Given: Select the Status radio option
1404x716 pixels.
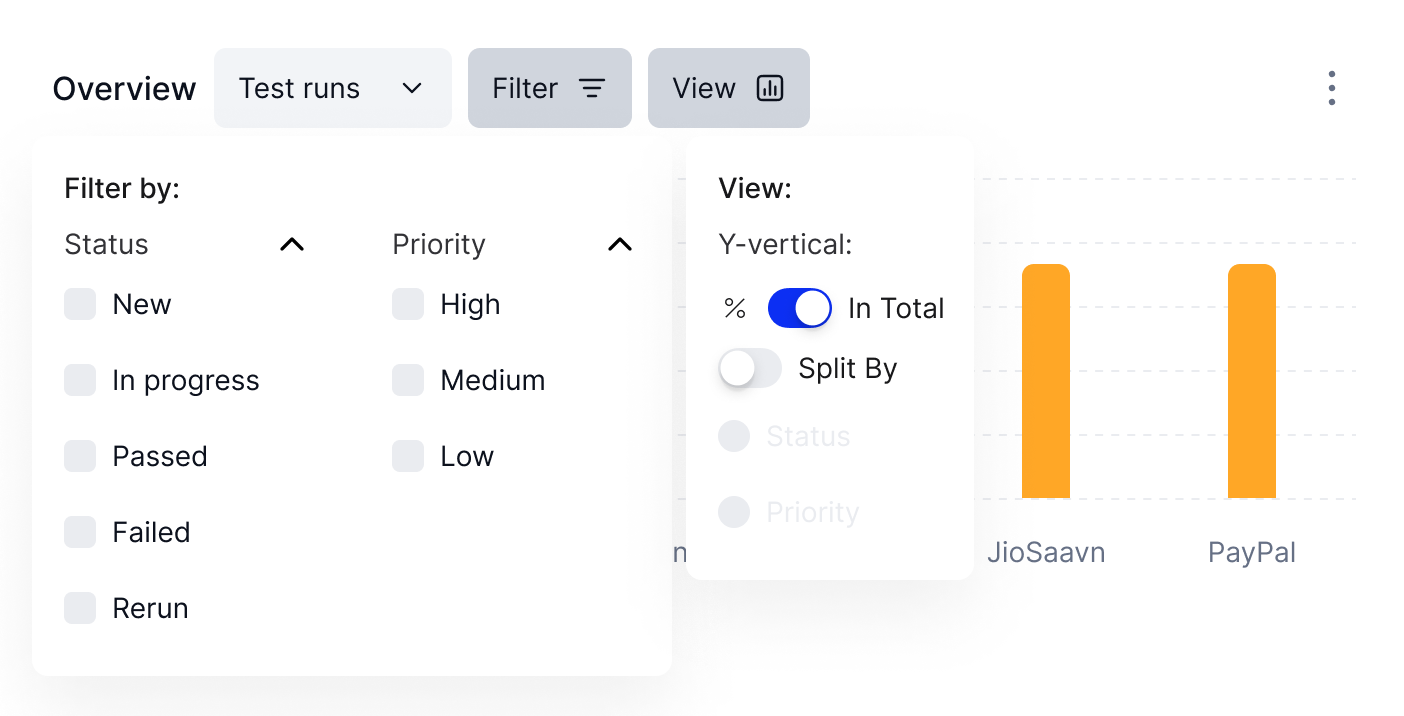Looking at the screenshot, I should coord(734,436).
